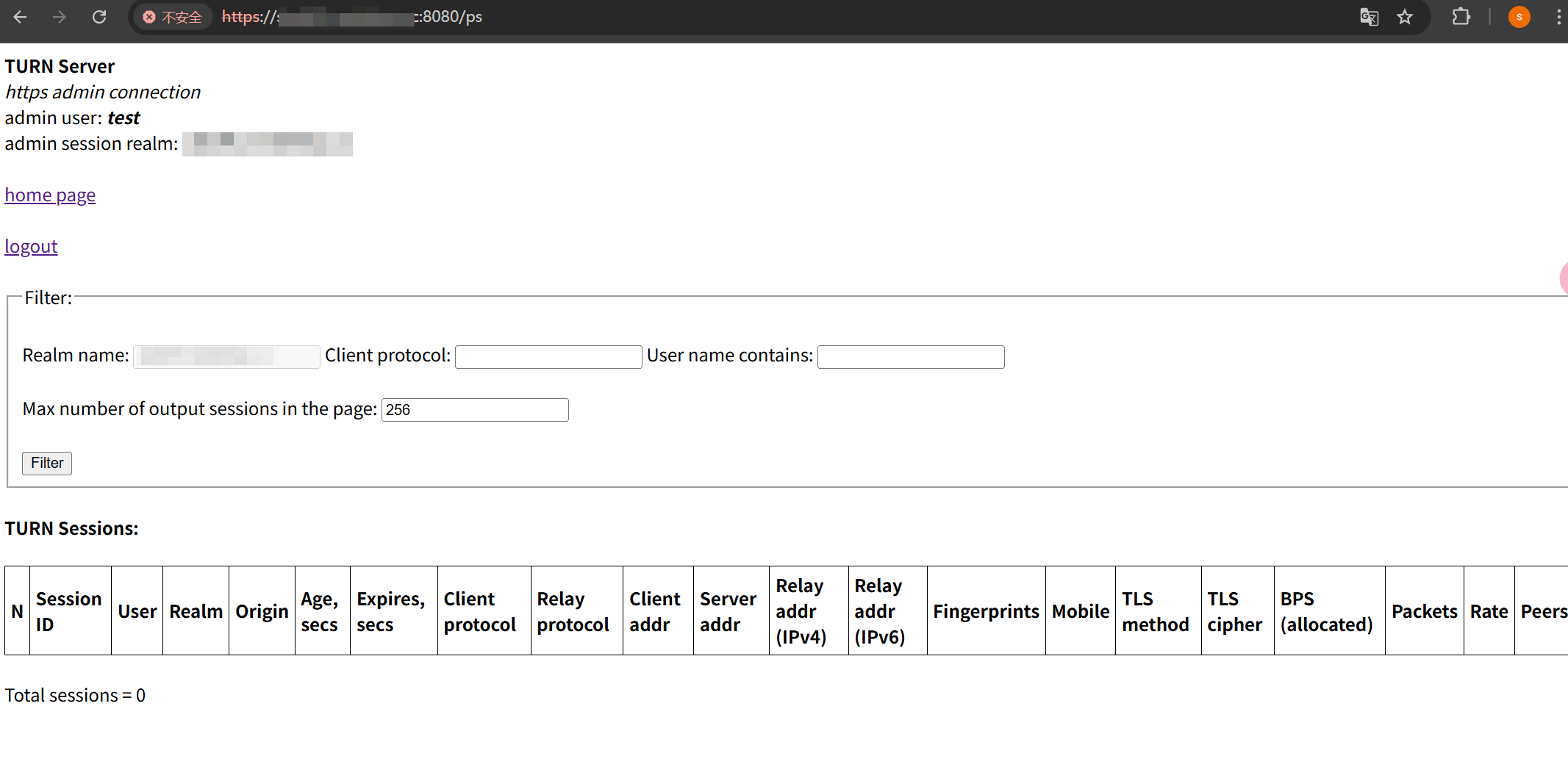This screenshot has width=1568, height=778.
Task: Click the not-secure warning badge
Action: (173, 17)
